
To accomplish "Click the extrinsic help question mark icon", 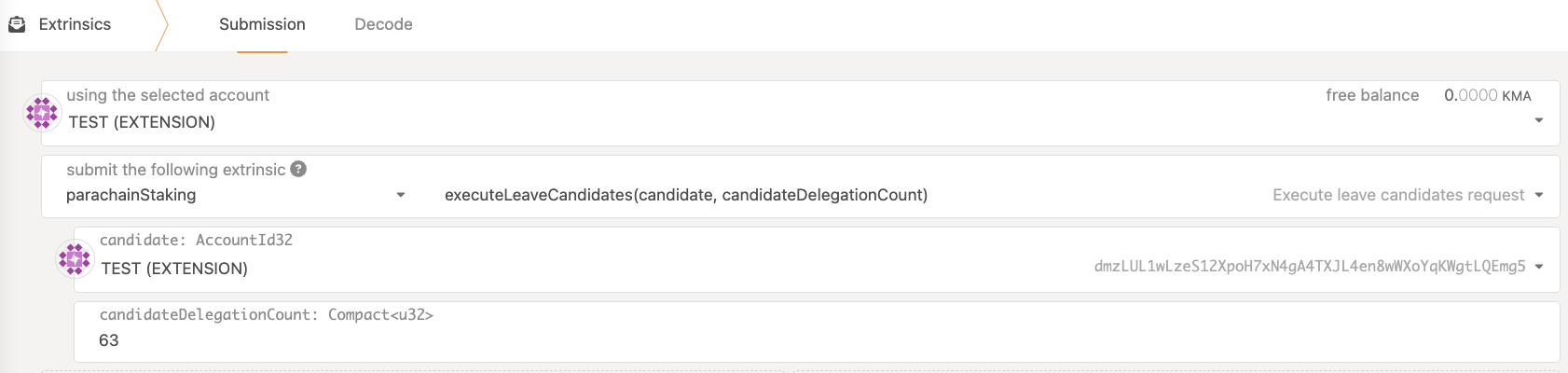I will point(298,169).
